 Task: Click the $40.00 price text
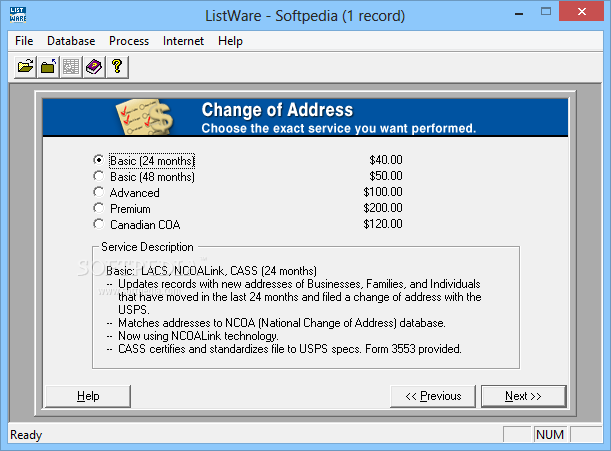[x=386, y=160]
